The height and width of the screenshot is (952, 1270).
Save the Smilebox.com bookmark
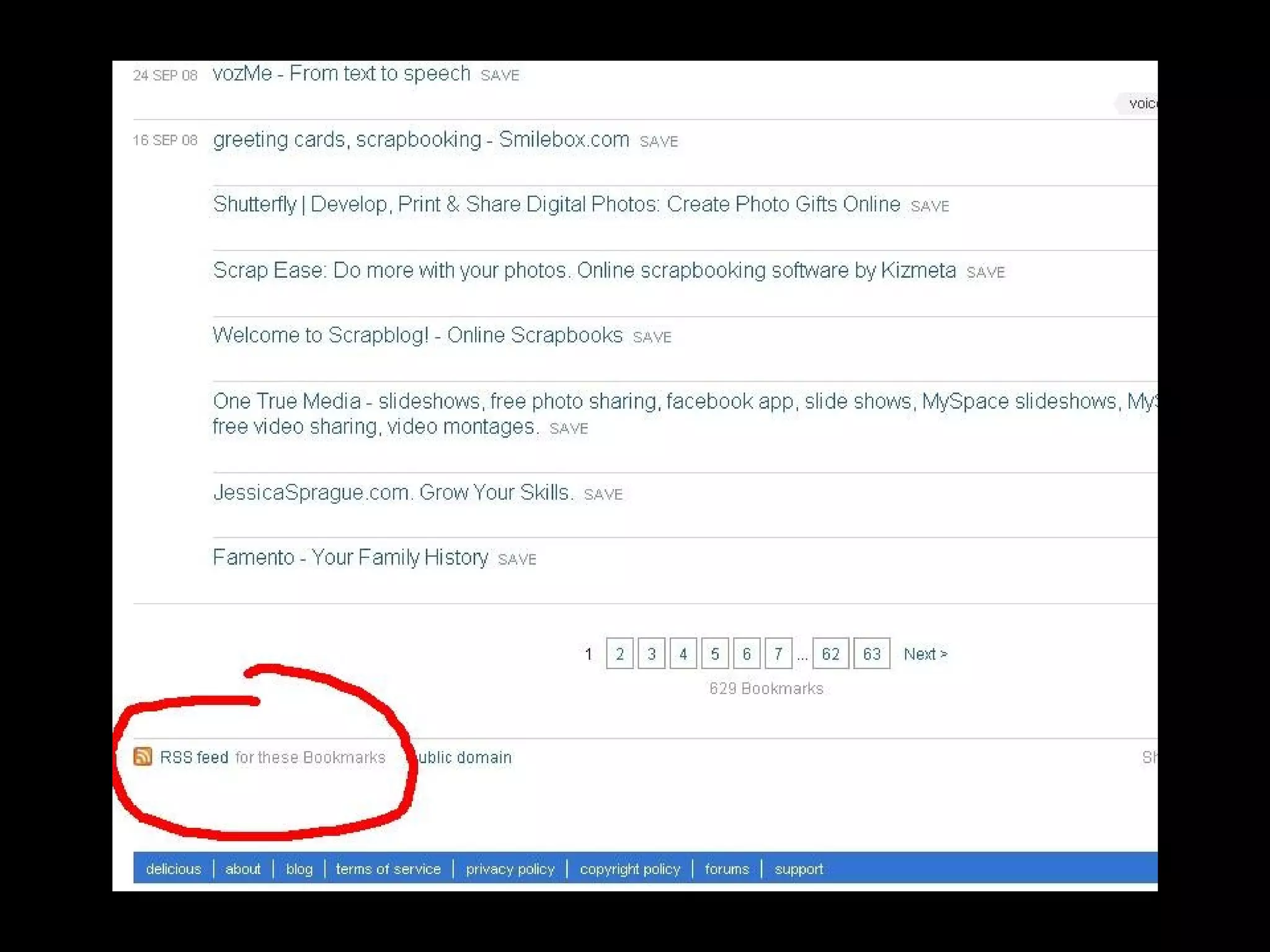pyautogui.click(x=659, y=142)
